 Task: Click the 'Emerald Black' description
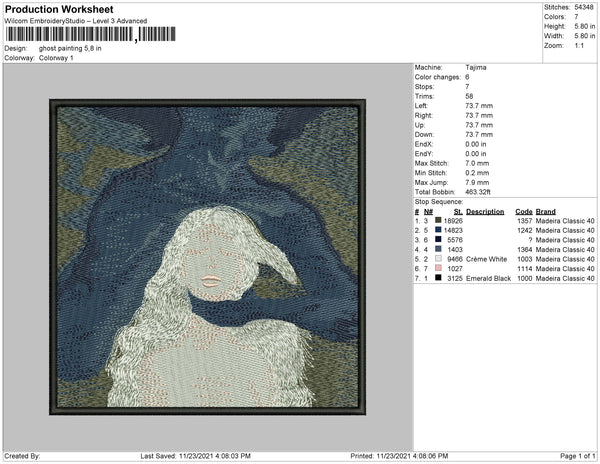click(x=488, y=278)
